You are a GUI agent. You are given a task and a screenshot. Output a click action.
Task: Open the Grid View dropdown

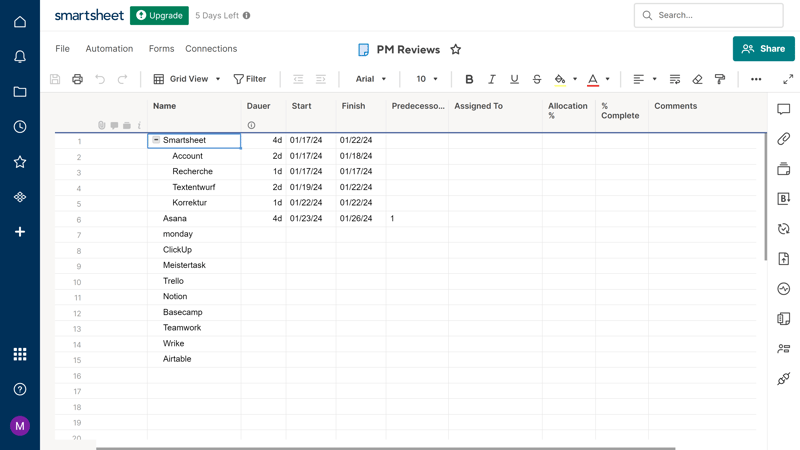click(x=187, y=79)
